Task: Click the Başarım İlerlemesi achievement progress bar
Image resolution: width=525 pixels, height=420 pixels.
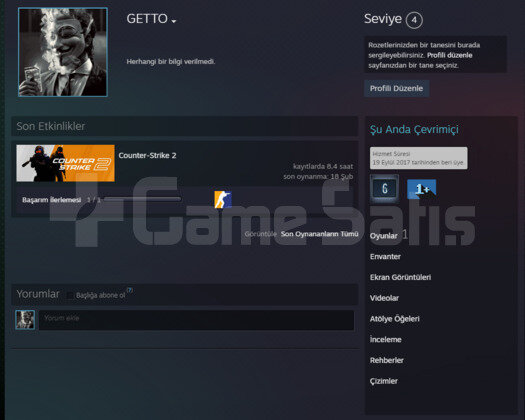Action: (x=143, y=199)
